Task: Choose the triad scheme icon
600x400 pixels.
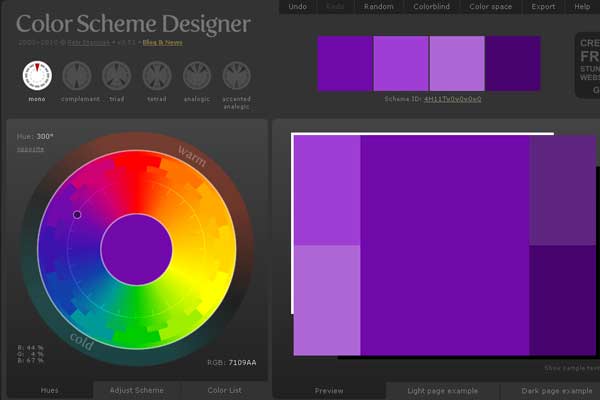Action: [x=117, y=76]
